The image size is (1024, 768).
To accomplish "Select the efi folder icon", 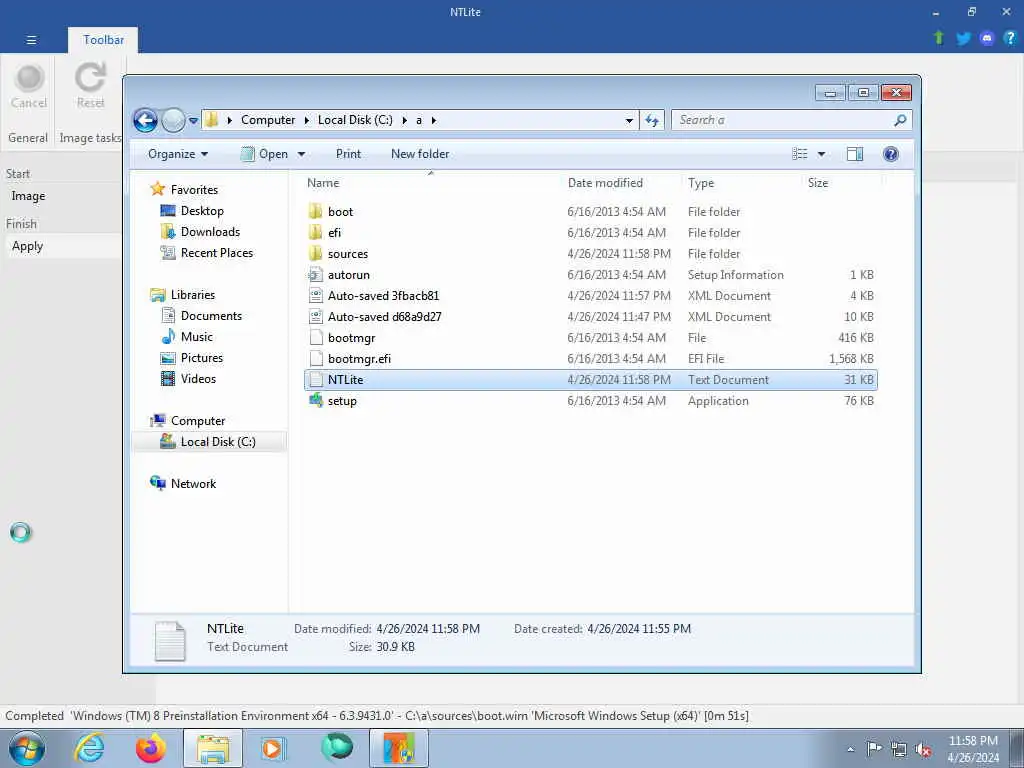I will [315, 232].
